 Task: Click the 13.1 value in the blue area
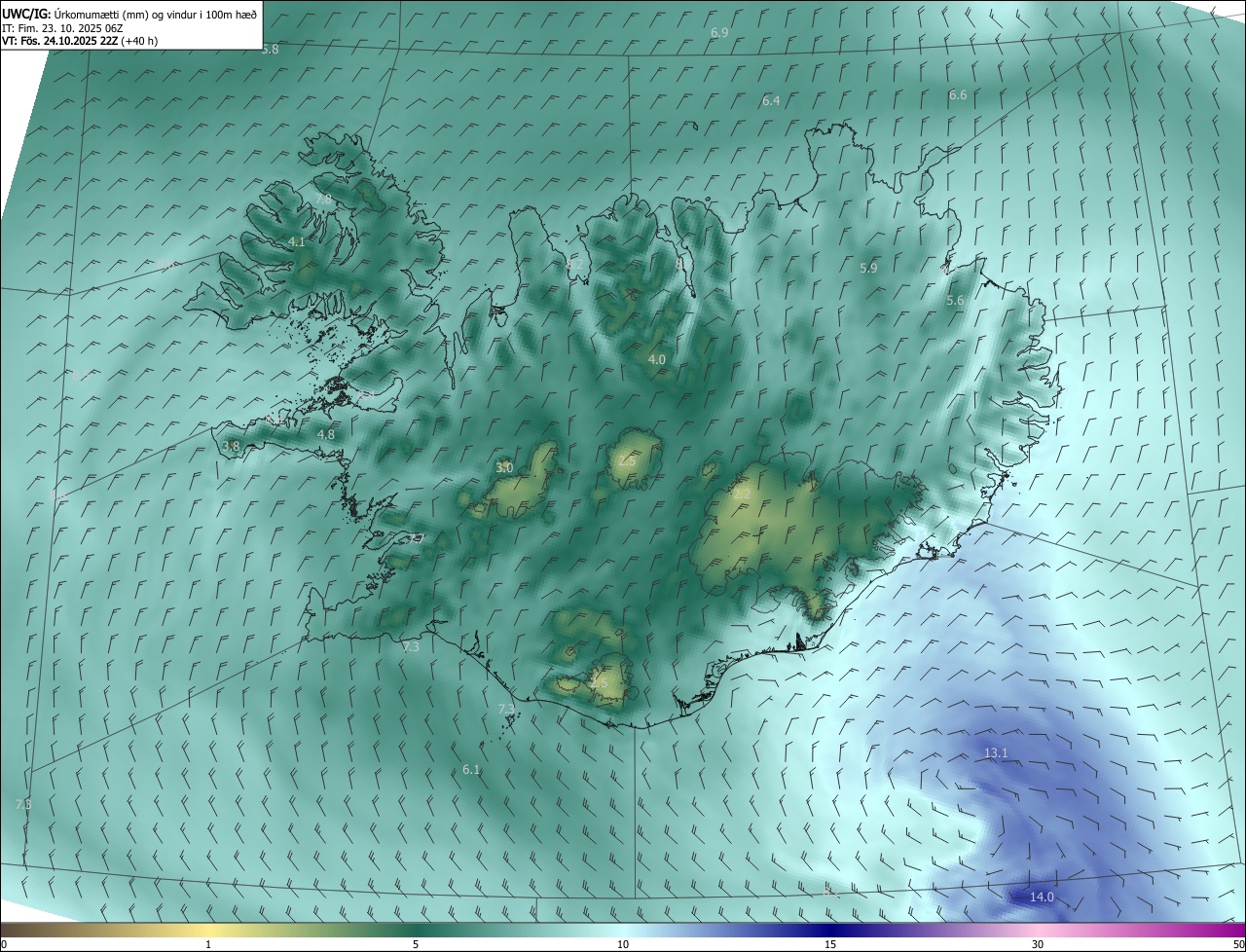(996, 753)
